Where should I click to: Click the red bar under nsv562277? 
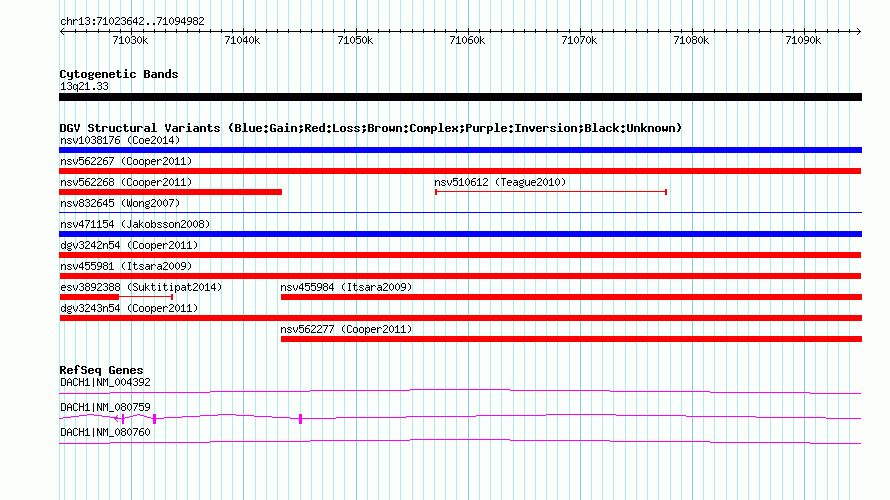pos(571,339)
